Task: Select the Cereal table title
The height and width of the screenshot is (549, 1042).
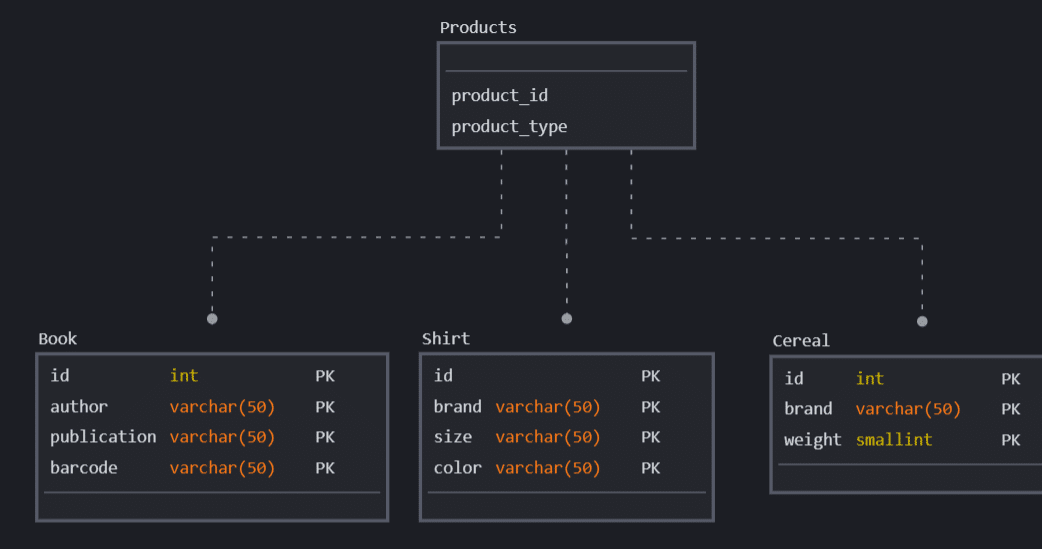Action: [801, 341]
